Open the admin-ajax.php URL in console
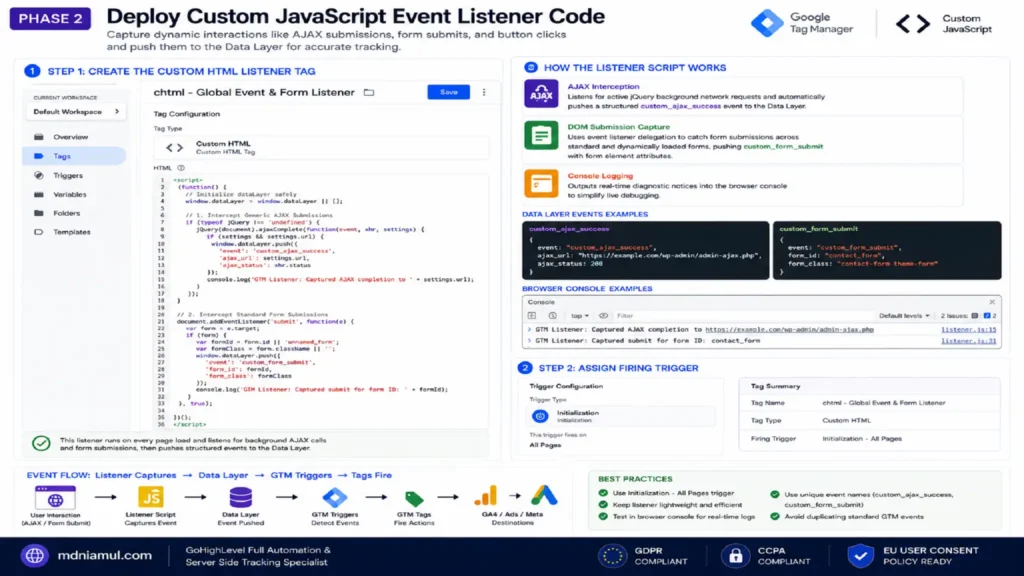Viewport: 1024px width, 576px height. (789, 330)
